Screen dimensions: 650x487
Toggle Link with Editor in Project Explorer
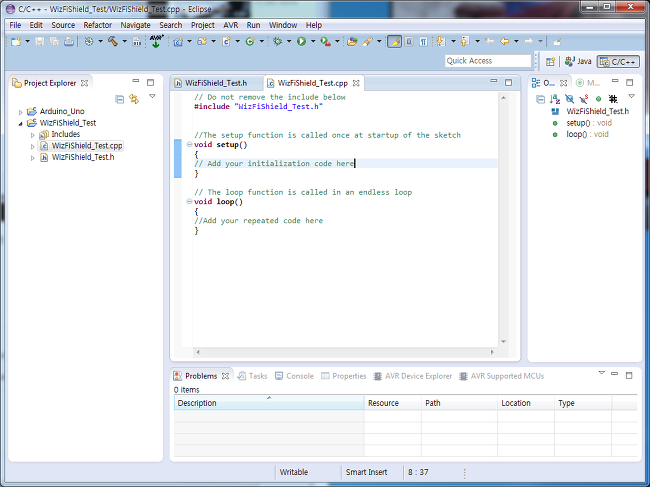134,99
